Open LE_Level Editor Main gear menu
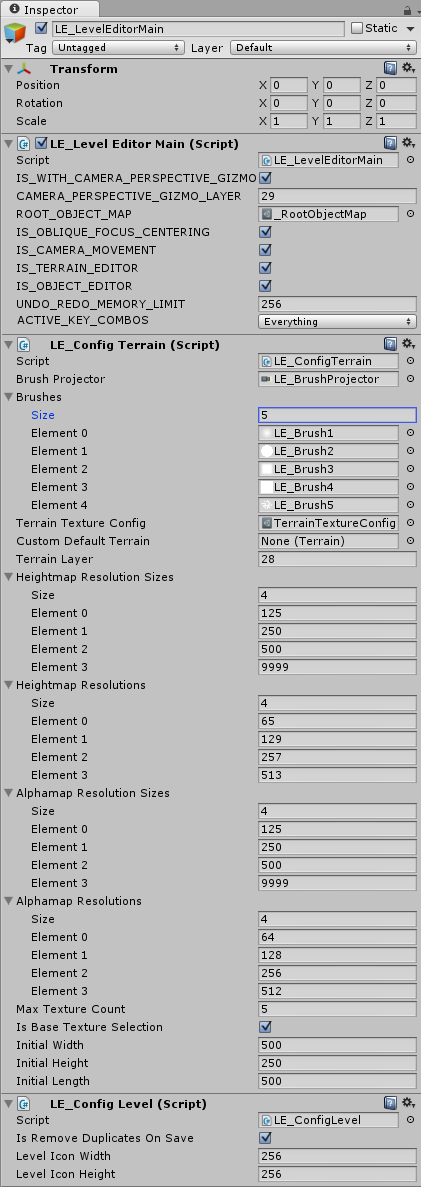The width and height of the screenshot is (421, 1187). (x=408, y=143)
